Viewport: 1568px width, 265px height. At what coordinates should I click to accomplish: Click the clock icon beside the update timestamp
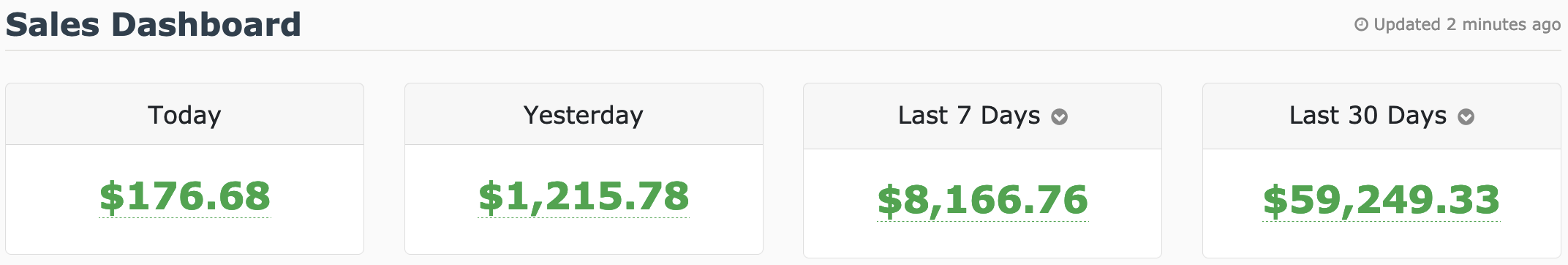[1361, 25]
